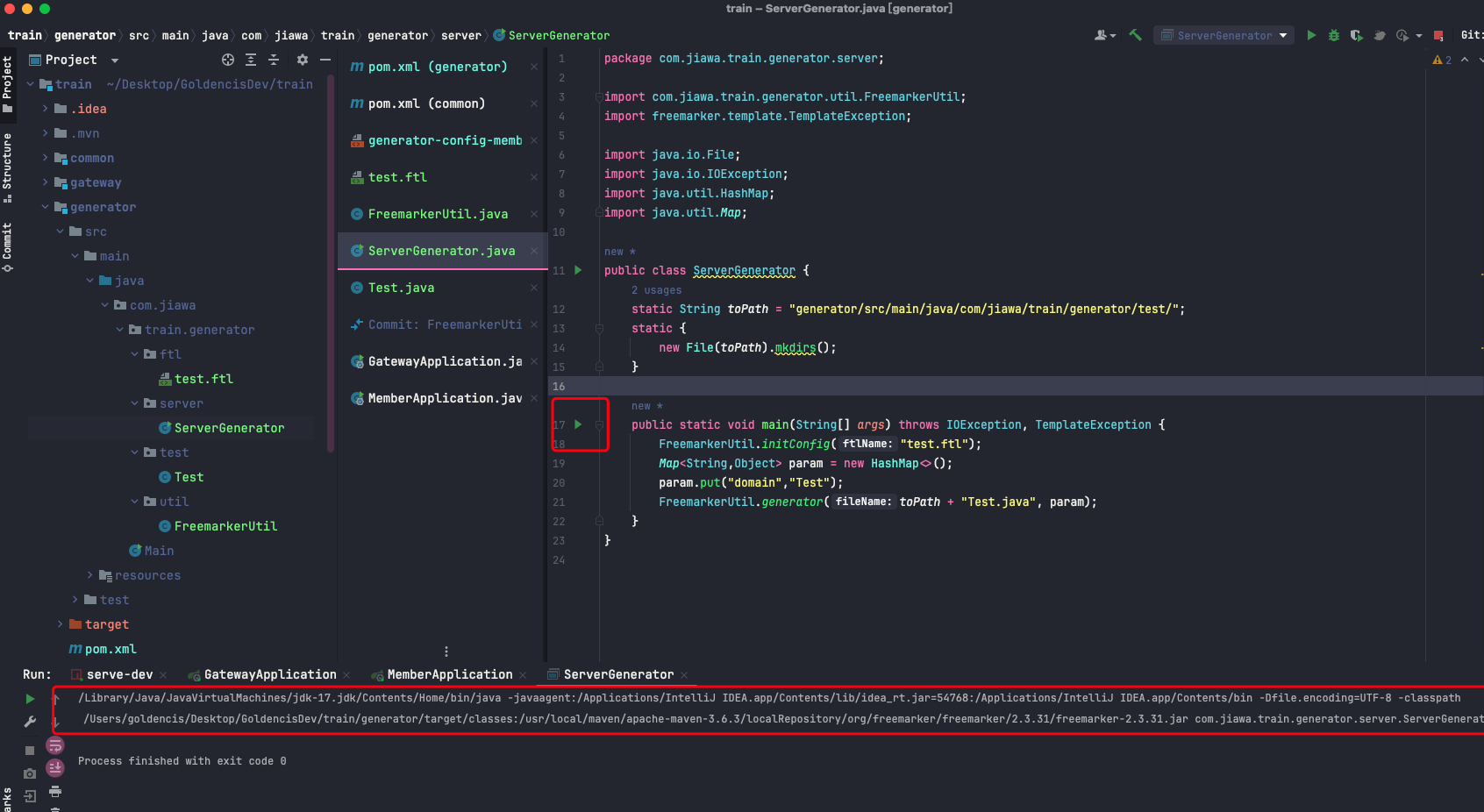1484x812 pixels.
Task: Collapse the ftl package folder
Action: [x=134, y=354]
